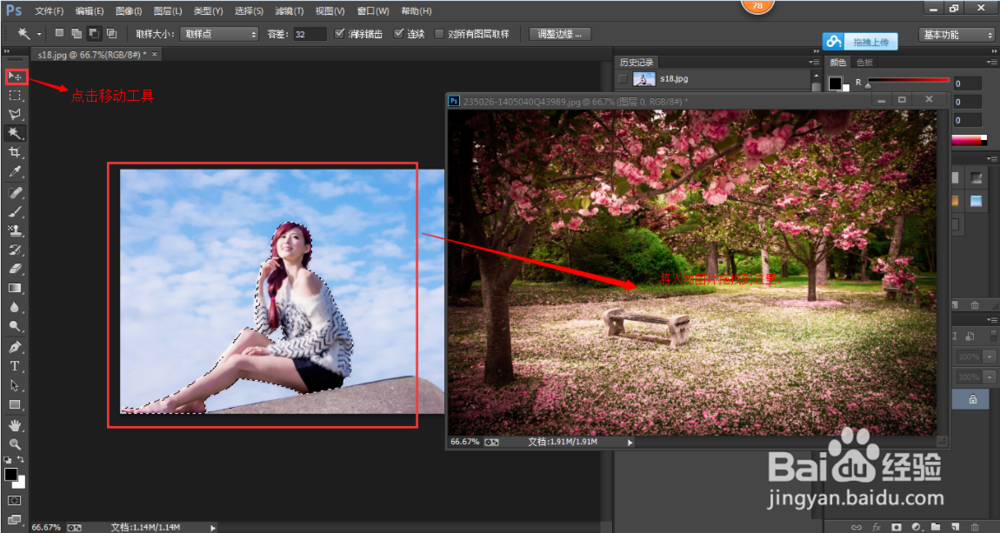Open the 文件(F) menu
This screenshot has width=1000, height=533.
49,11
